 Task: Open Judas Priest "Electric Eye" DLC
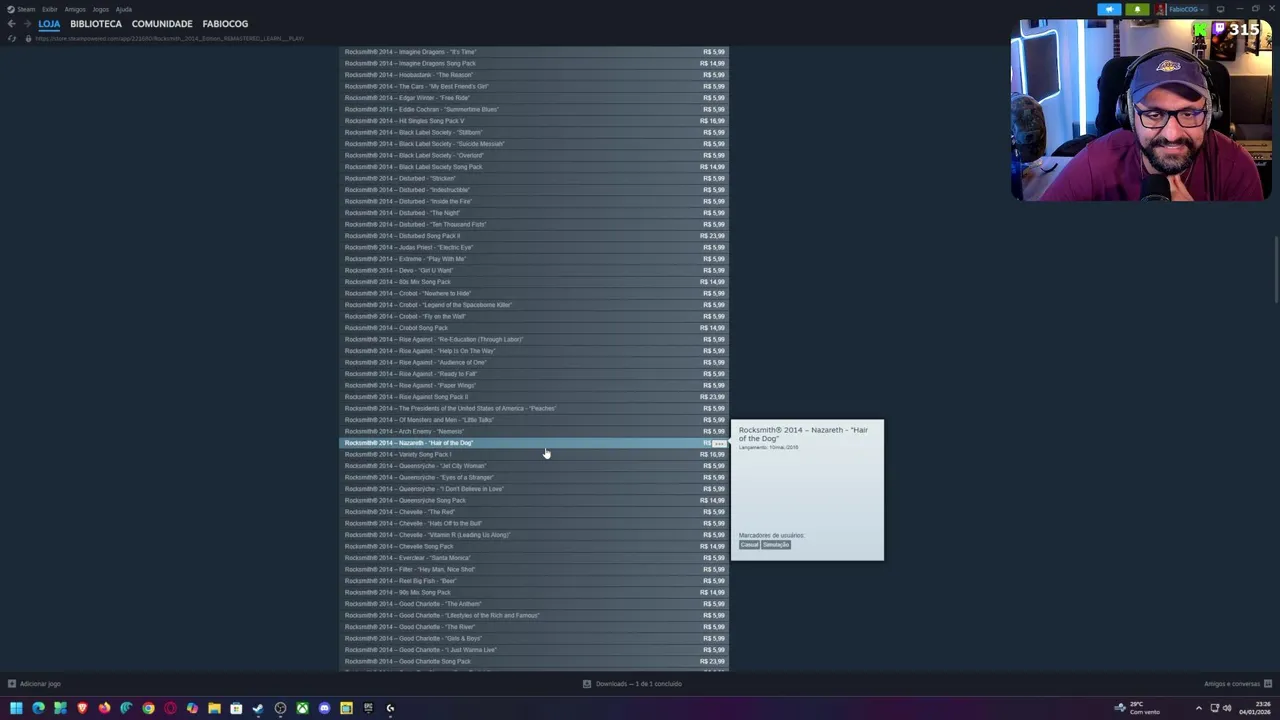[535, 247]
